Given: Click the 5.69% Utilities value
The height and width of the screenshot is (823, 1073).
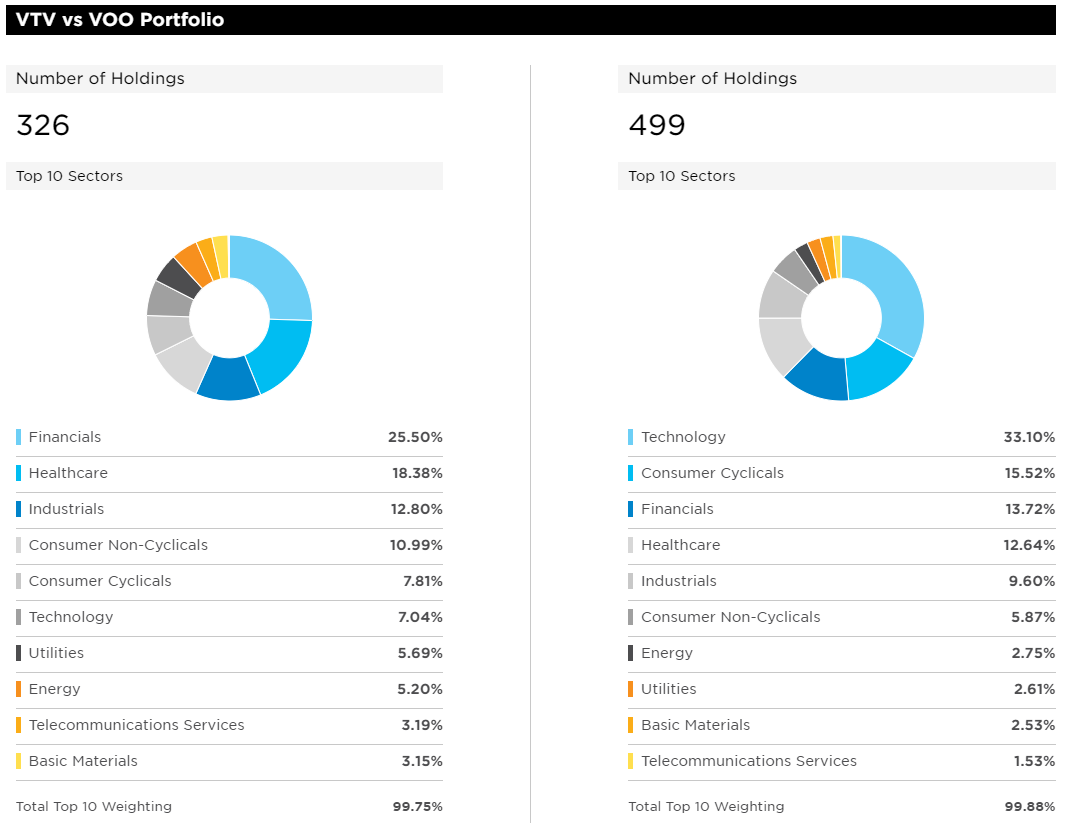Looking at the screenshot, I should pos(420,653).
